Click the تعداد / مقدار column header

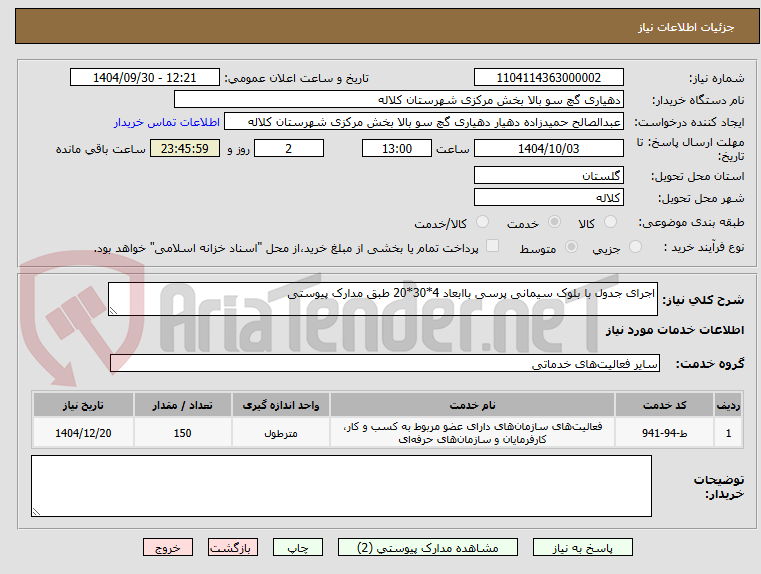point(182,405)
